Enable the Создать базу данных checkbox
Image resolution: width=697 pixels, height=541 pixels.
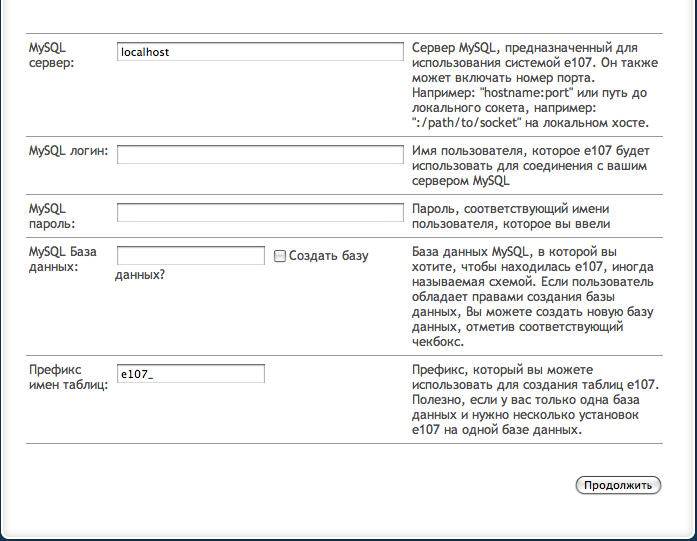280,256
